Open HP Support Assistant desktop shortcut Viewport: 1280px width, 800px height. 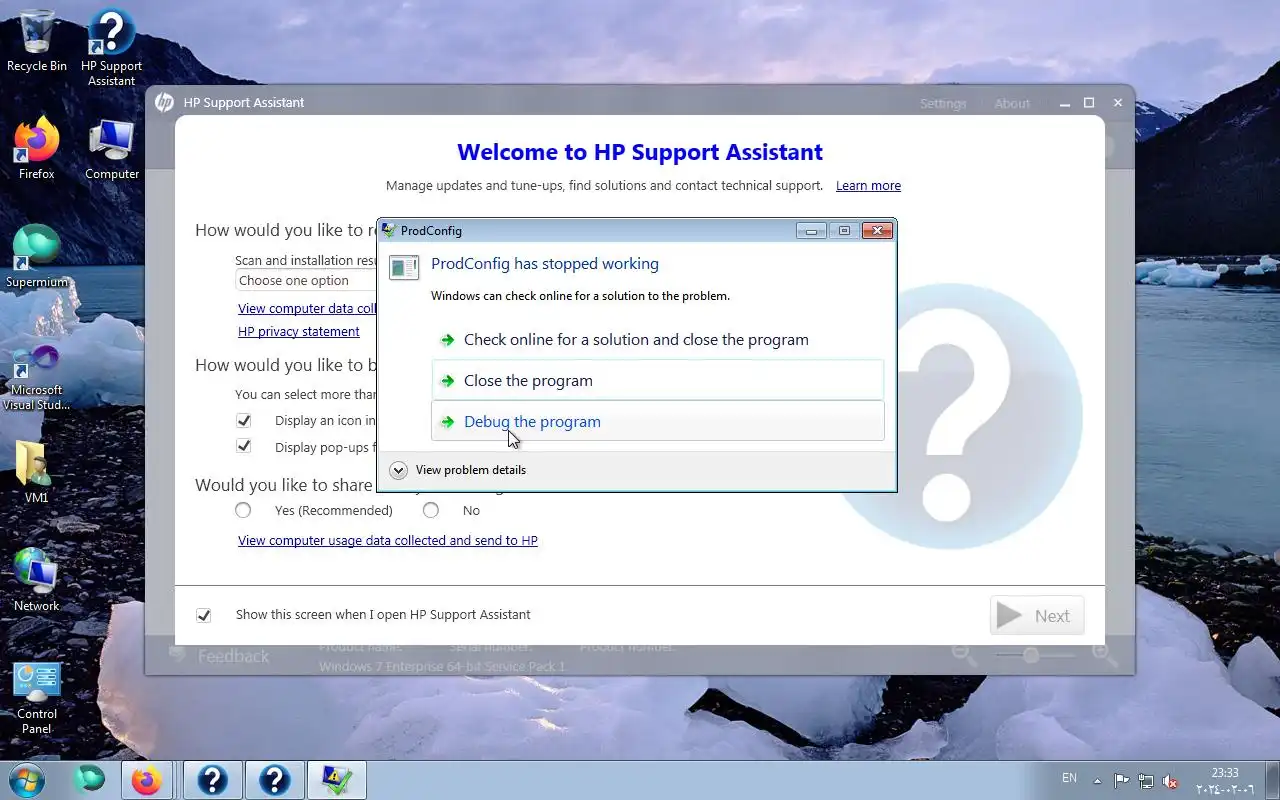pyautogui.click(x=111, y=47)
